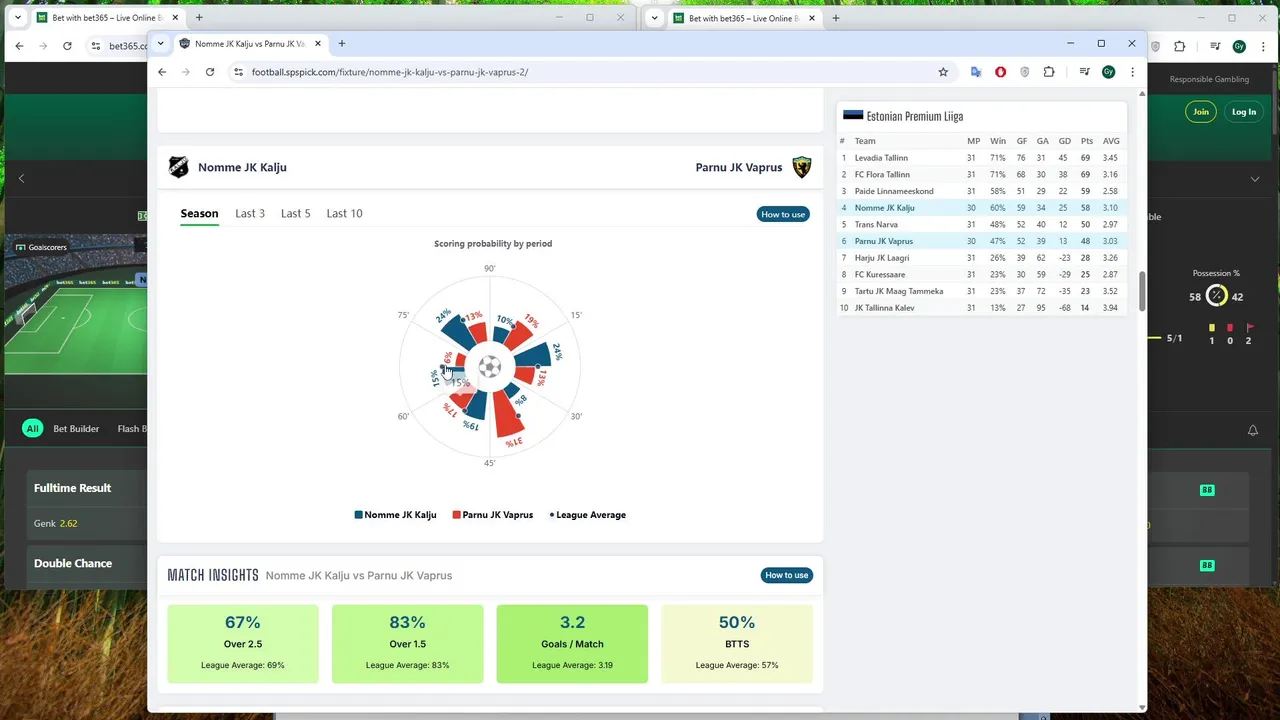
Task: Add new tab in left bet365 window
Action: 199,18
